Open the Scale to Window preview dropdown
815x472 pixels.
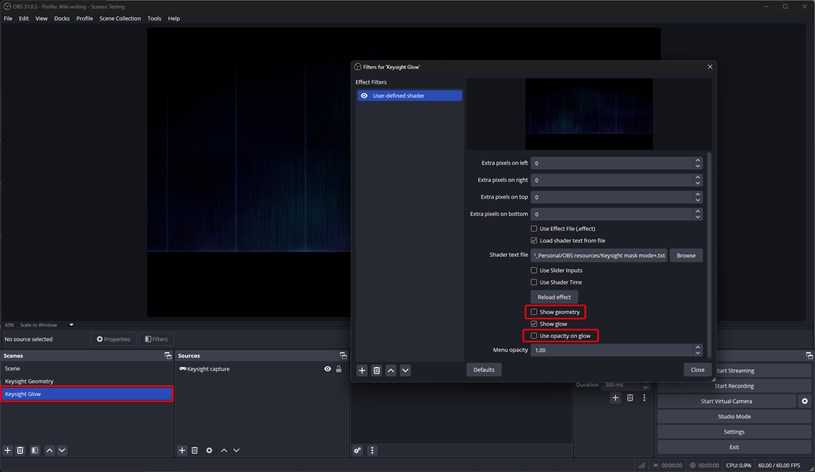coord(71,325)
